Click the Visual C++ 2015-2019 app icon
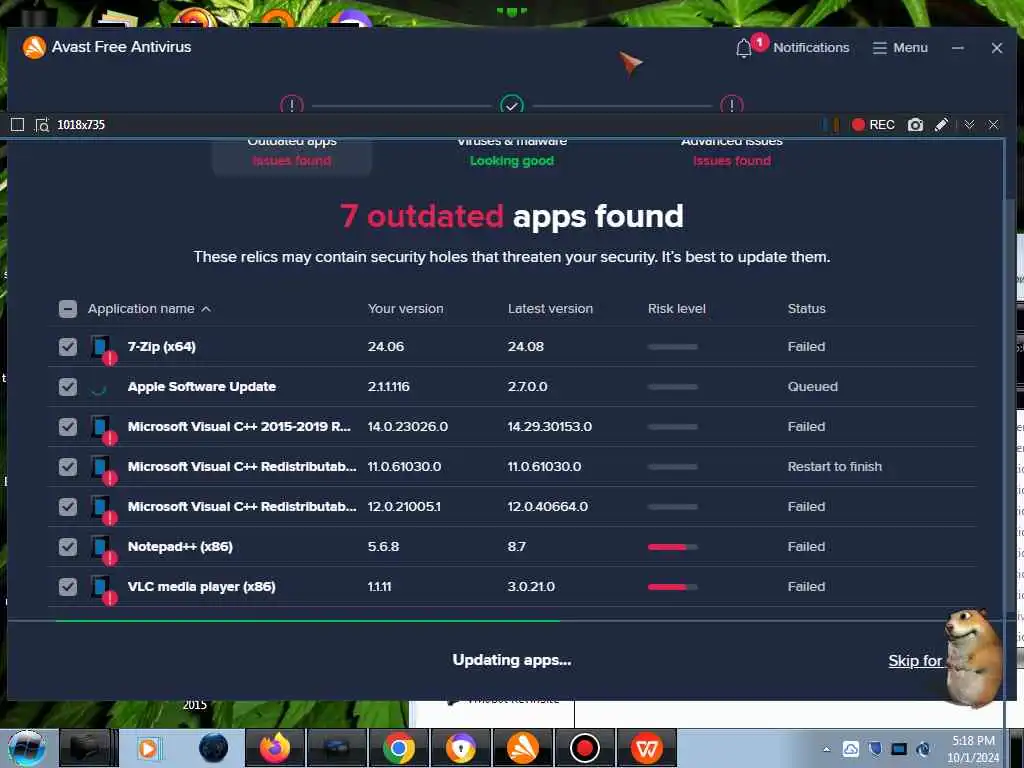Image resolution: width=1024 pixels, height=768 pixels. 103,428
